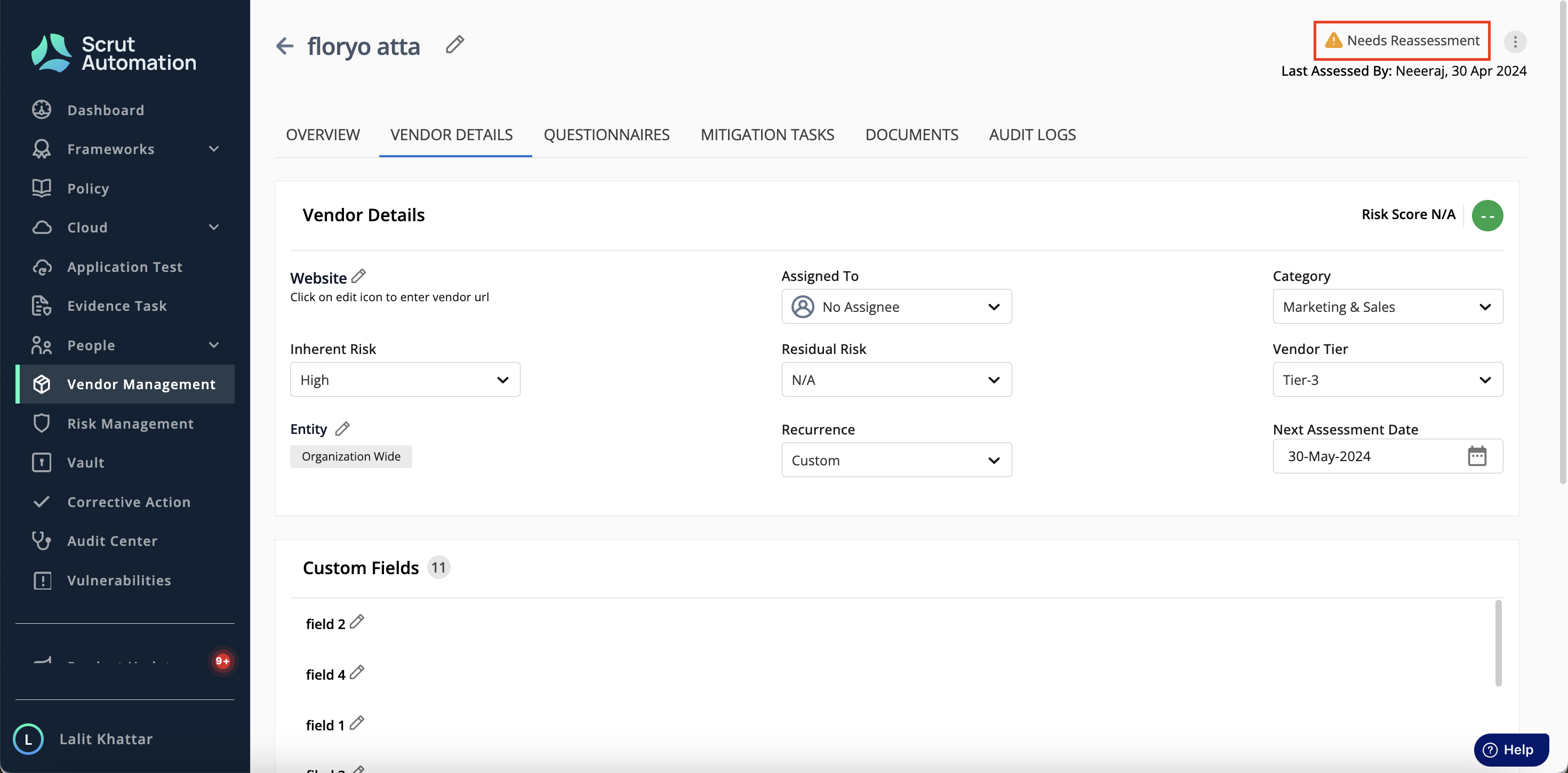Open the QUESTIONNAIRES tab
1568x773 pixels.
coord(606,134)
